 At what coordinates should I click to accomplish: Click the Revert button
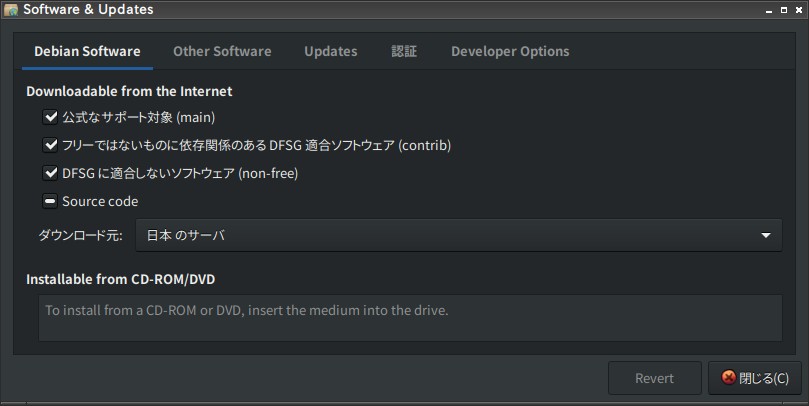pos(654,378)
